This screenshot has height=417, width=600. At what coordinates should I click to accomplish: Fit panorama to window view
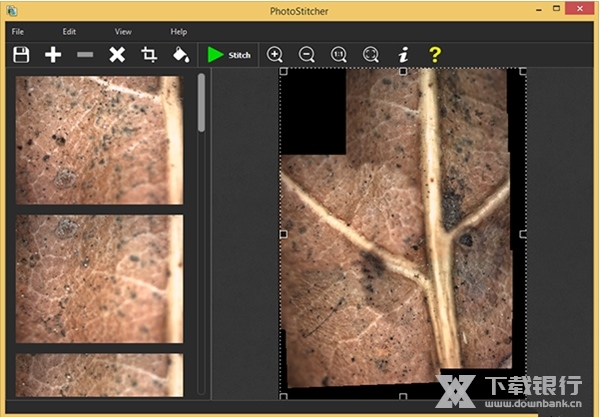click(x=371, y=55)
